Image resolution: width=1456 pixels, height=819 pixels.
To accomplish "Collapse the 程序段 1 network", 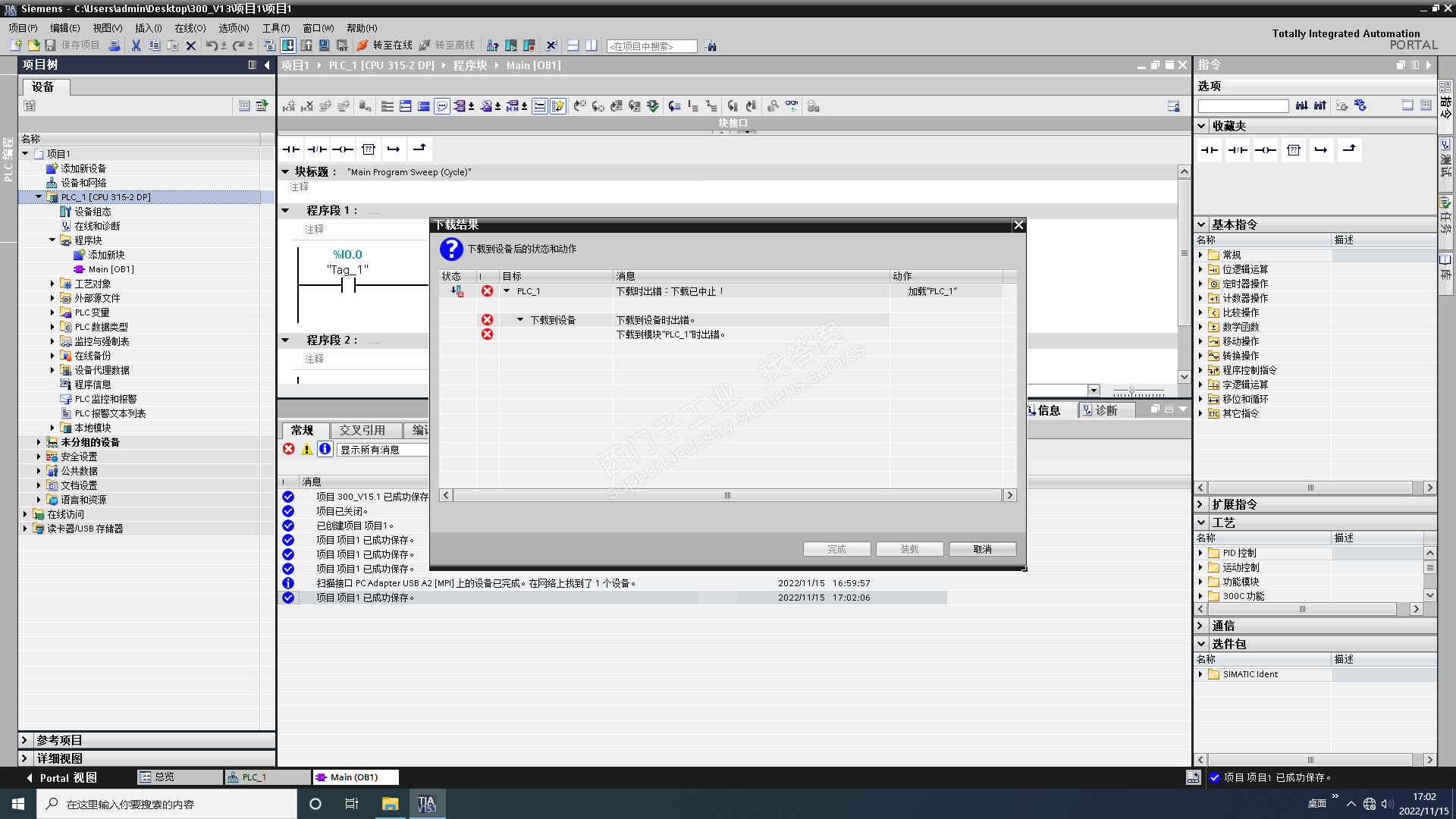I will pyautogui.click(x=286, y=211).
